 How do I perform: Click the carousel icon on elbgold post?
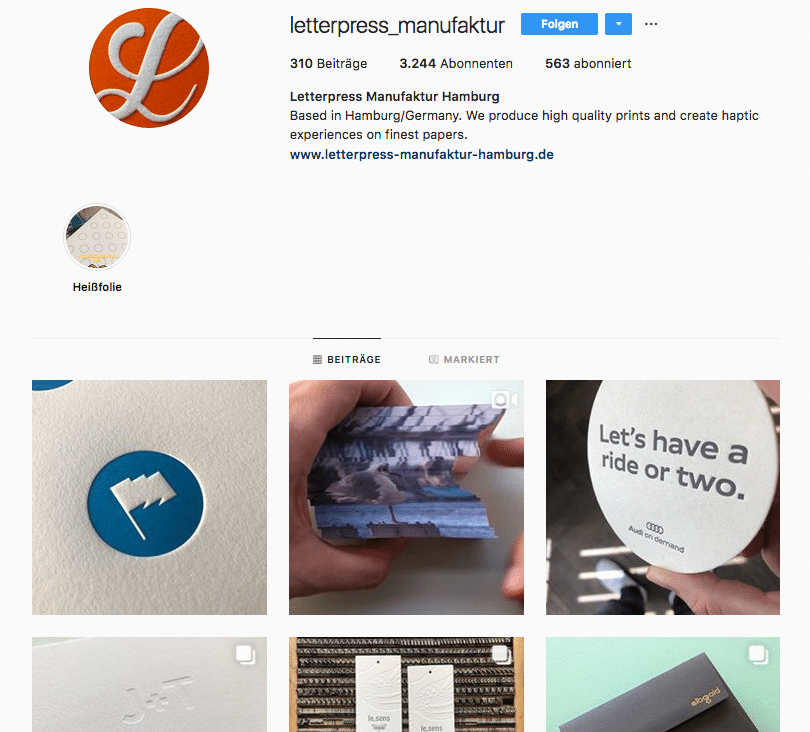[x=758, y=655]
